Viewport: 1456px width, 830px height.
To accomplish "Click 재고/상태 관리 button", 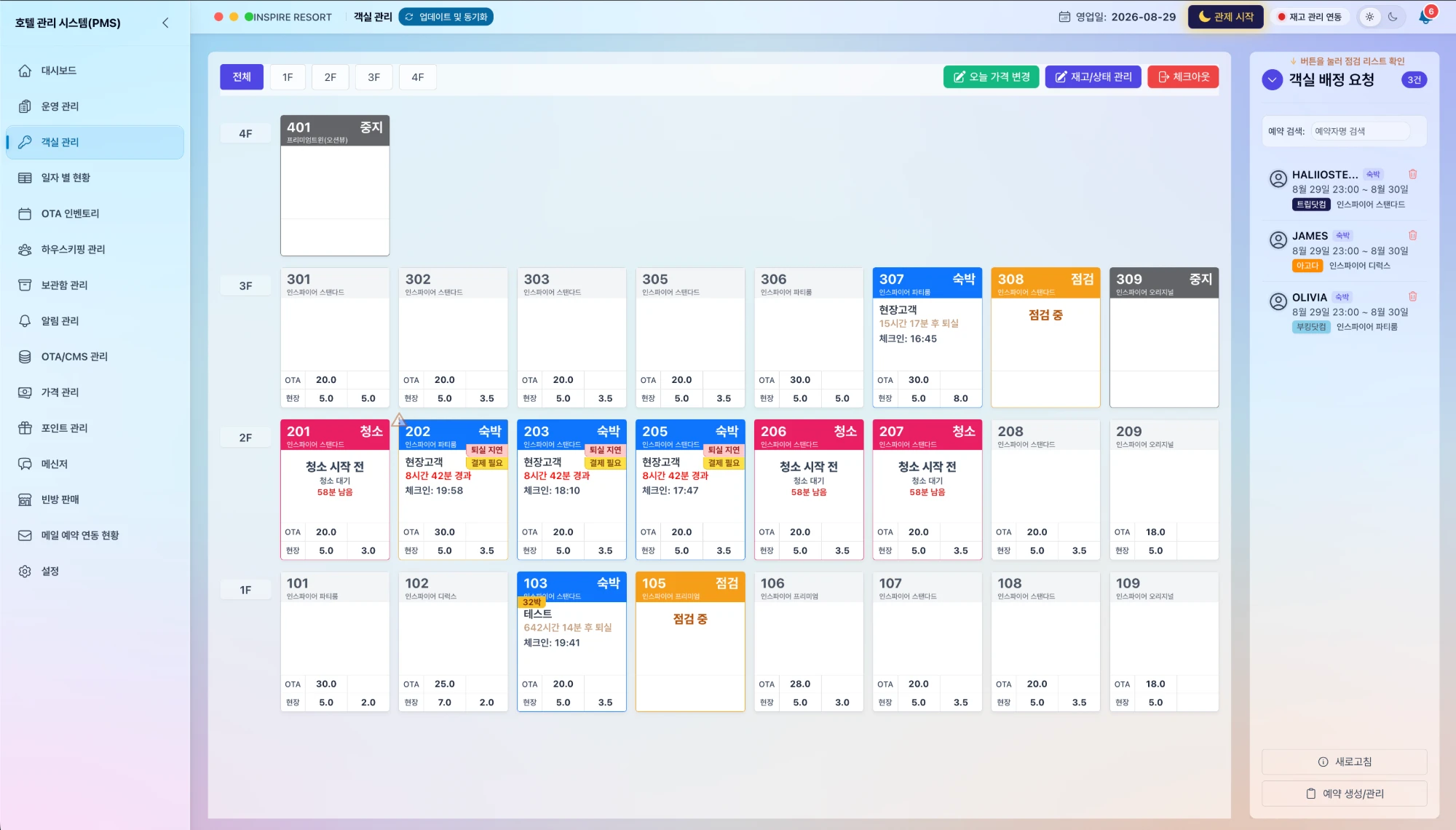I will point(1093,76).
